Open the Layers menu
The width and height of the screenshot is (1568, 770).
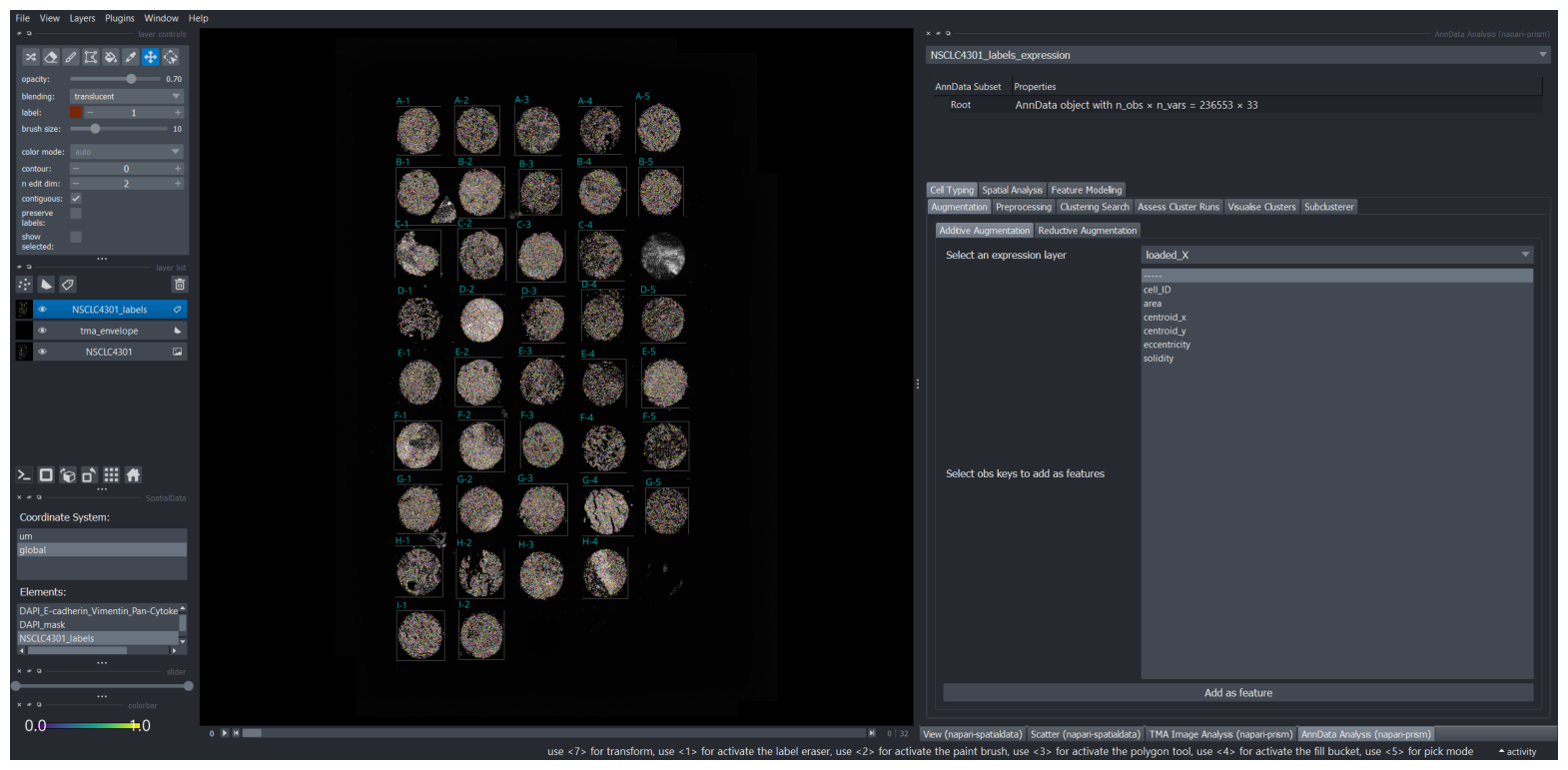[82, 18]
